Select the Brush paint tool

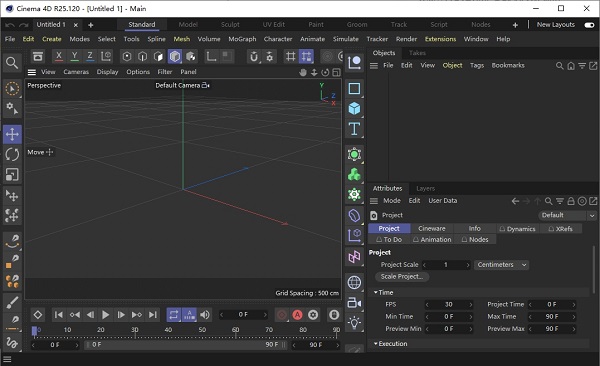pyautogui.click(x=12, y=302)
